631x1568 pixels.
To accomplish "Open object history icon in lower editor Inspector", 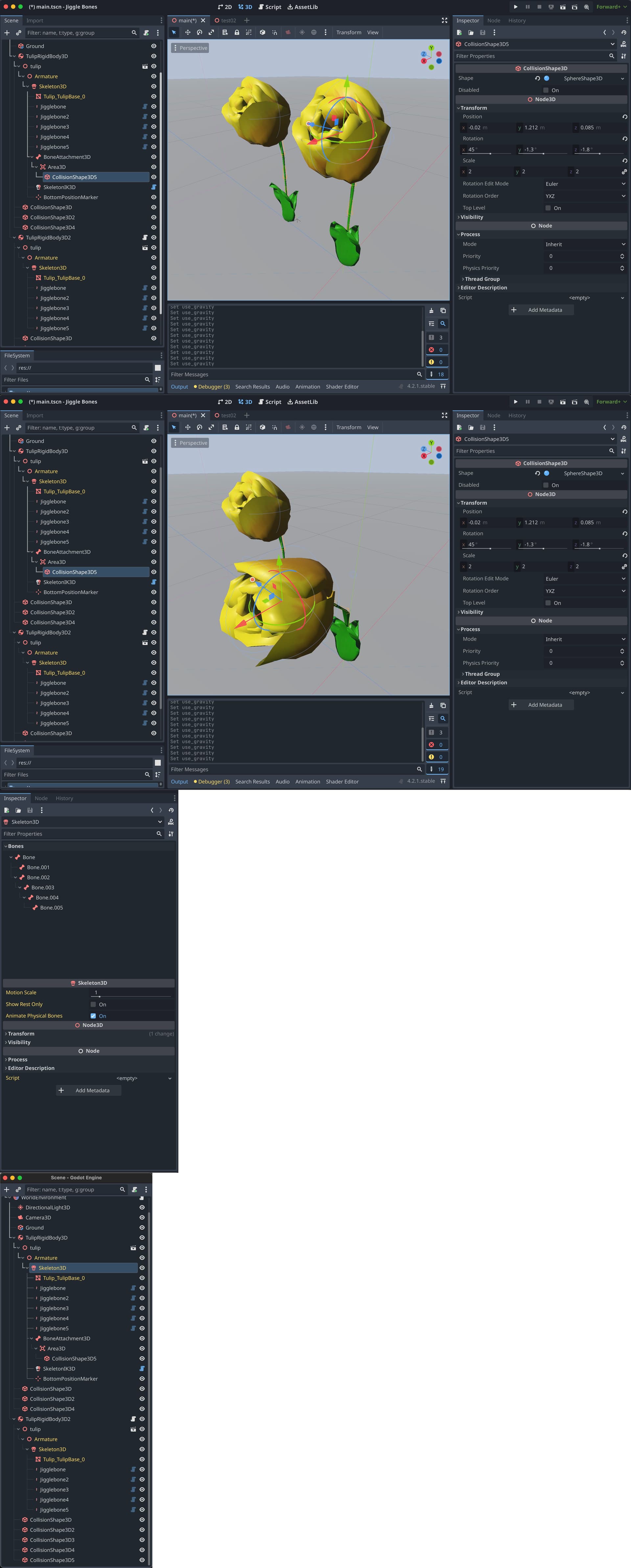I will pos(624,427).
